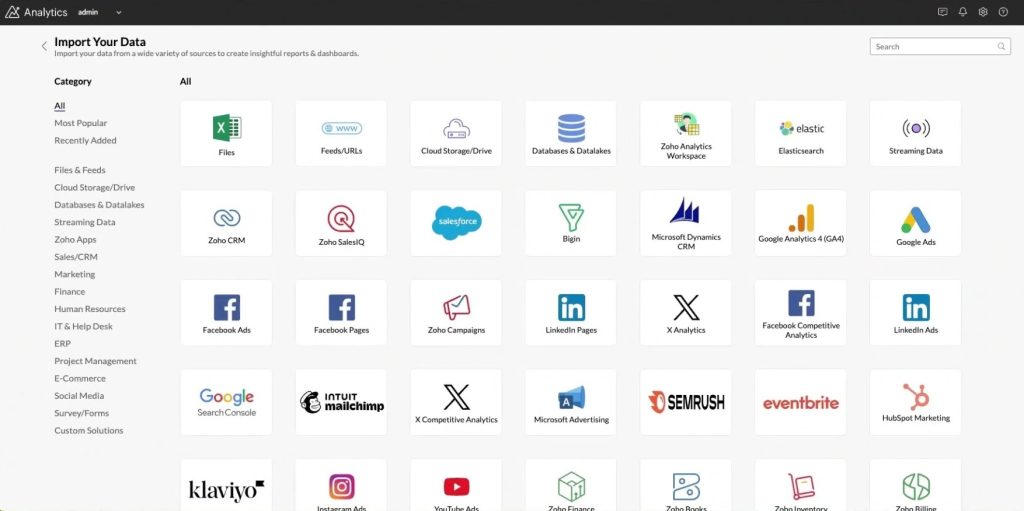Screen dimensions: 1024x511
Task: Select the Microsoft Dynamics CRM tile
Action: coord(686,223)
